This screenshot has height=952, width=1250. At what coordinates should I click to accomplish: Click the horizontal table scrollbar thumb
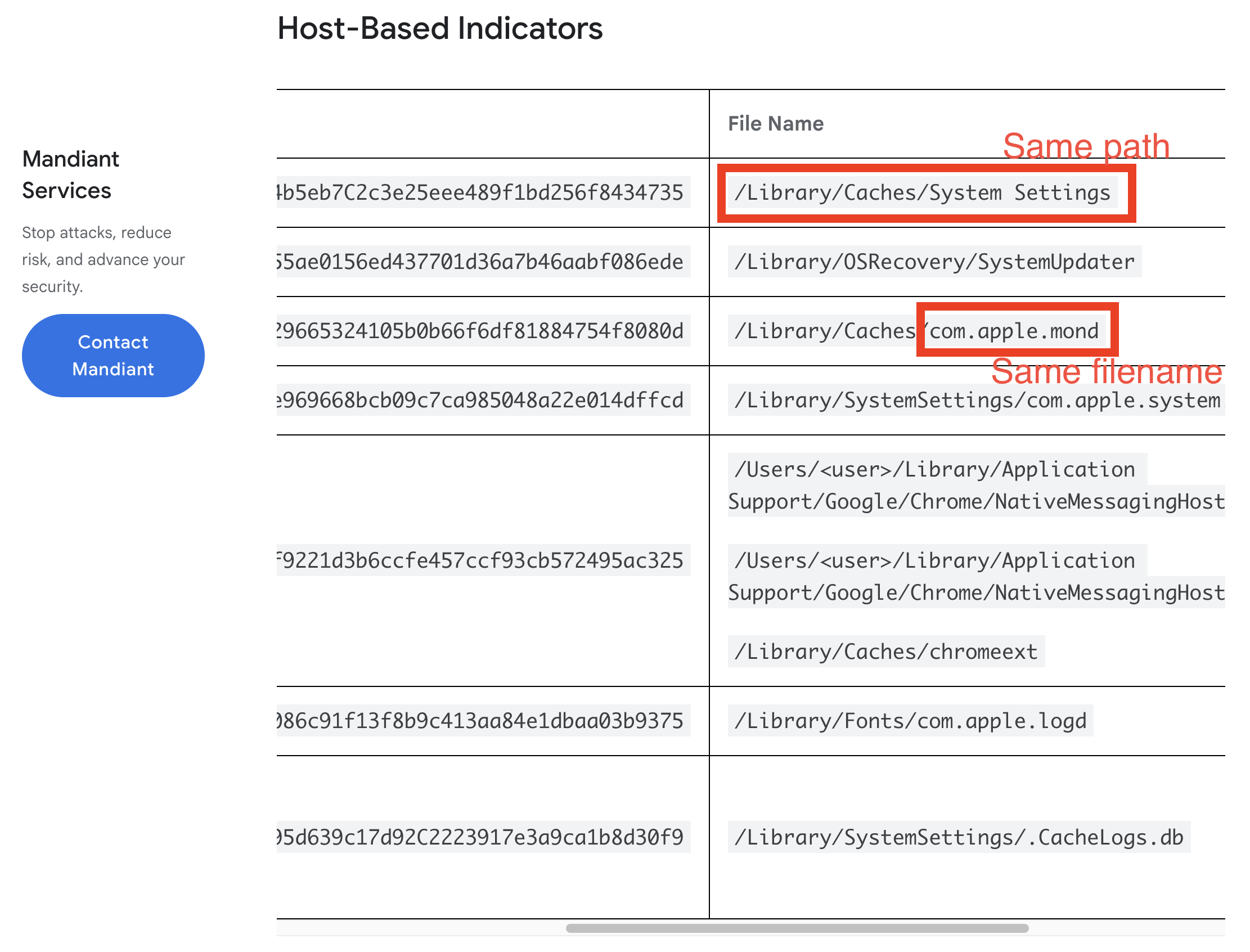tap(796, 928)
